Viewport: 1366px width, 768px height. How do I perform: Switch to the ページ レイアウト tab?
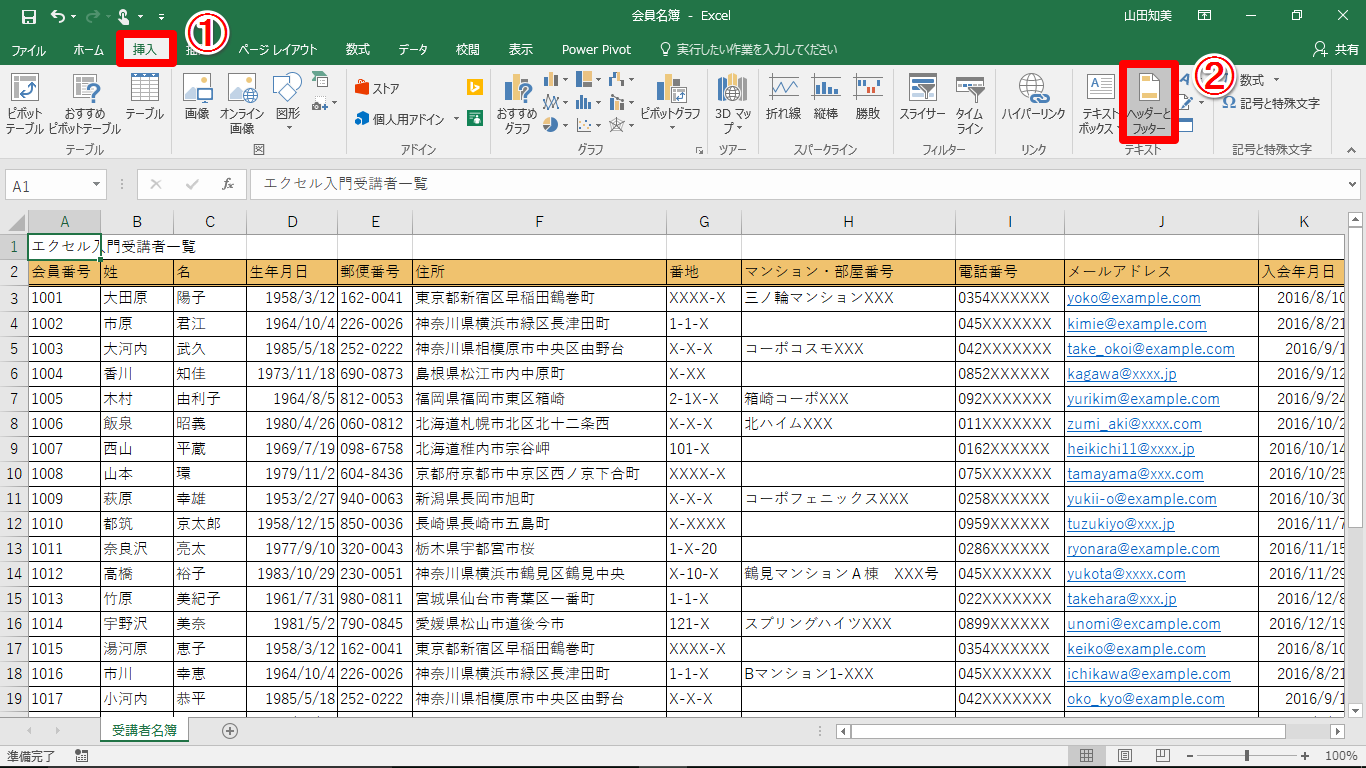tap(278, 49)
